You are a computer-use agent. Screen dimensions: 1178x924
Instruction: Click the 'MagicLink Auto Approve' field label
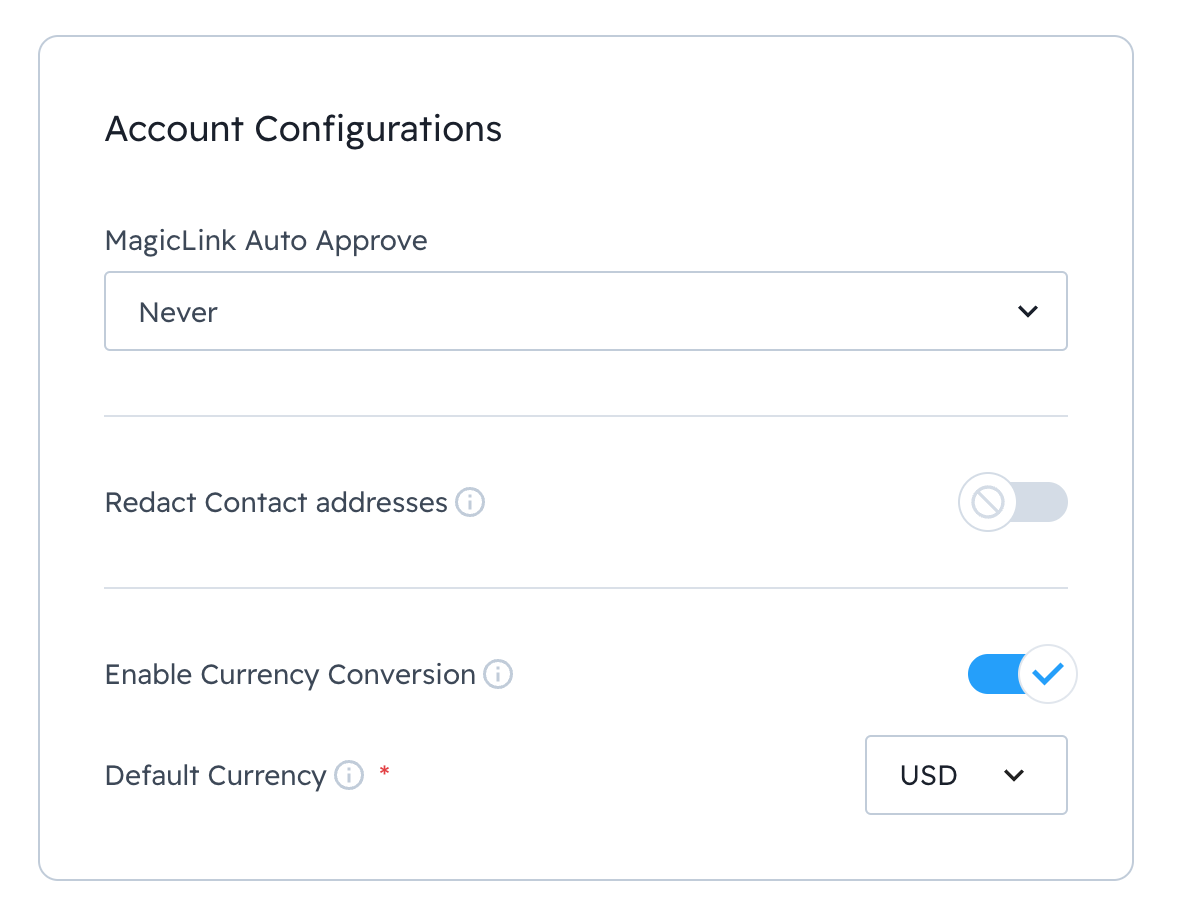coord(266,241)
